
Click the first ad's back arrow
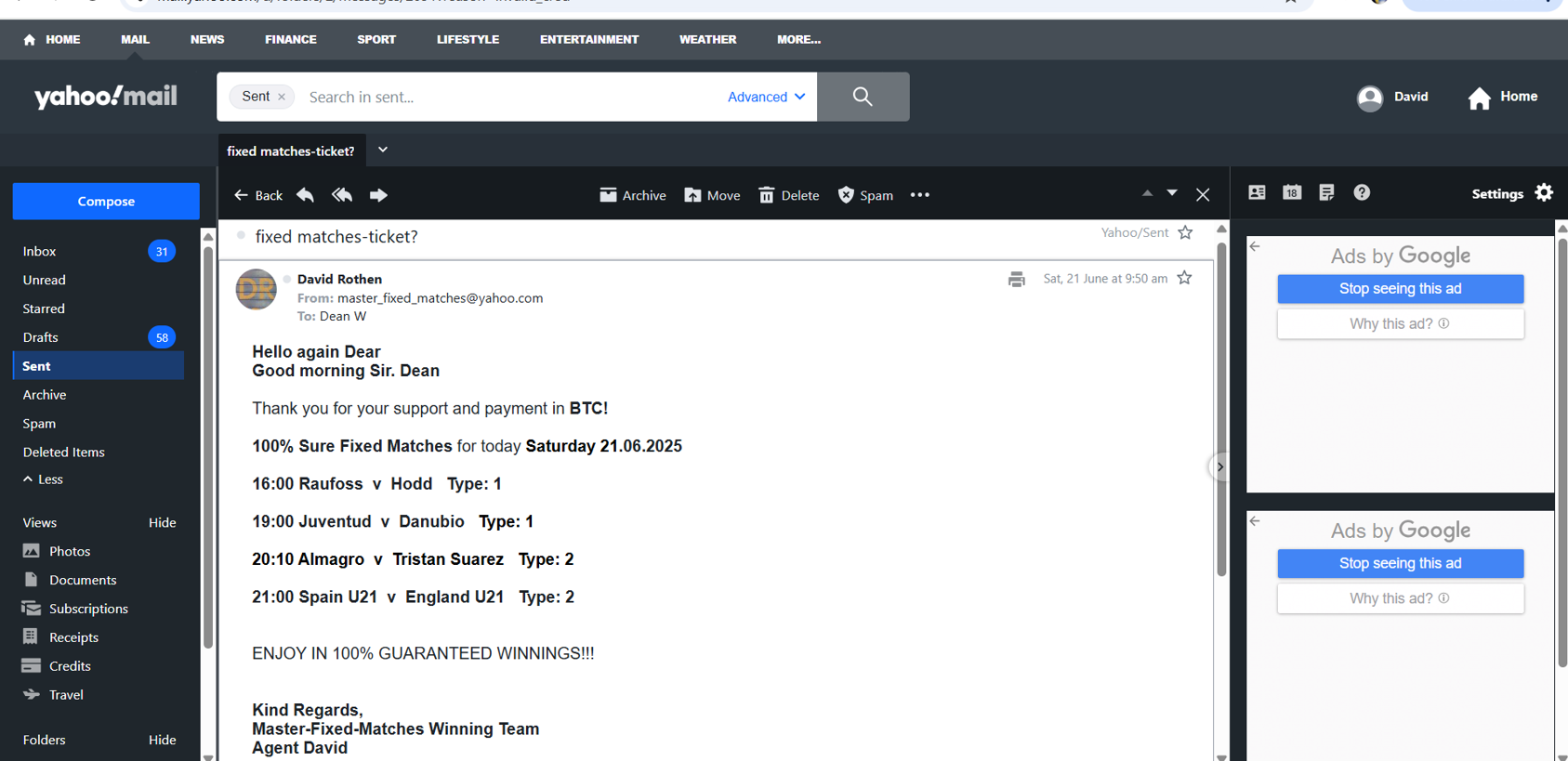pos(1255,246)
